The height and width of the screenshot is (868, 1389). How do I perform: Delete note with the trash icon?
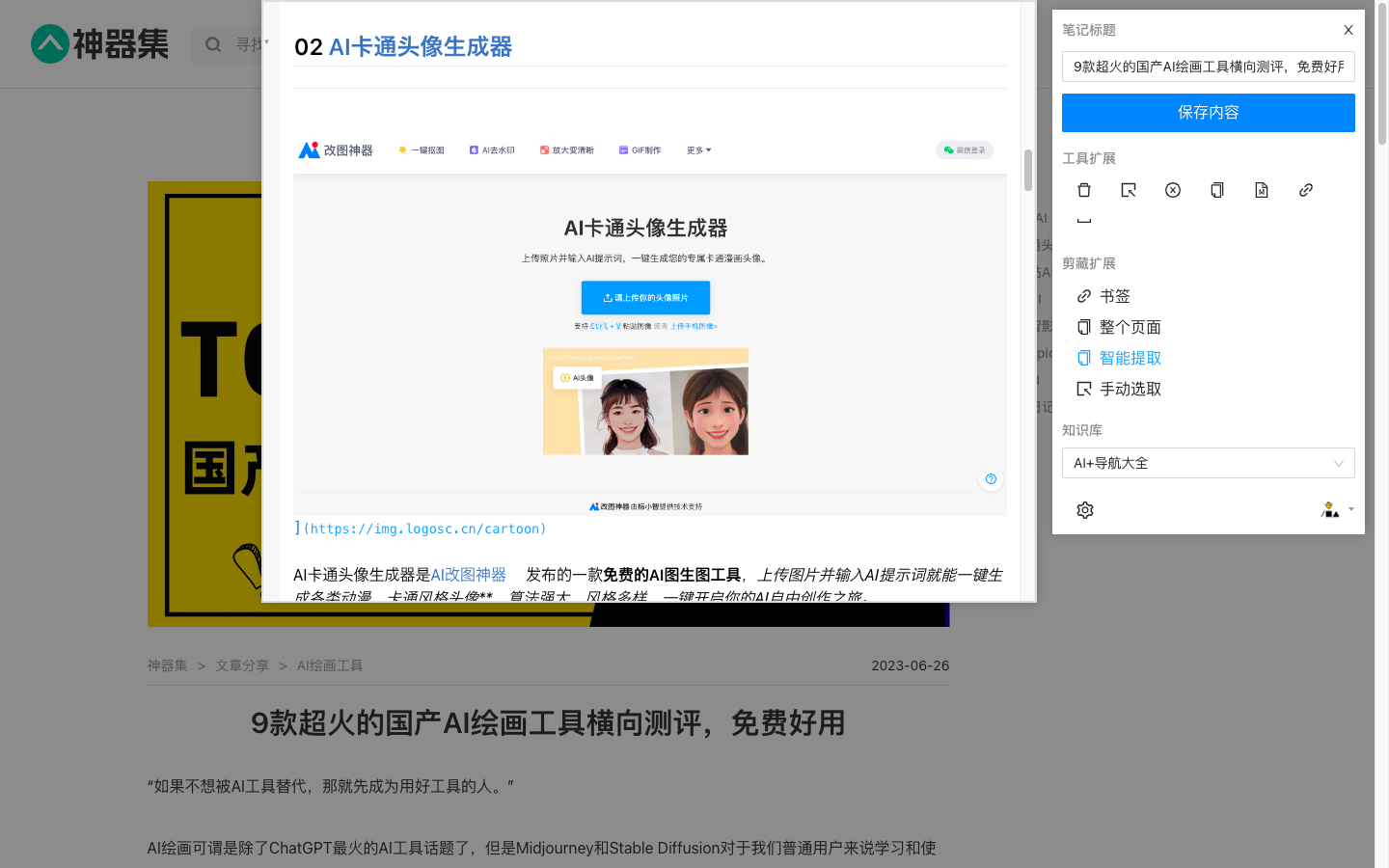pos(1084,190)
